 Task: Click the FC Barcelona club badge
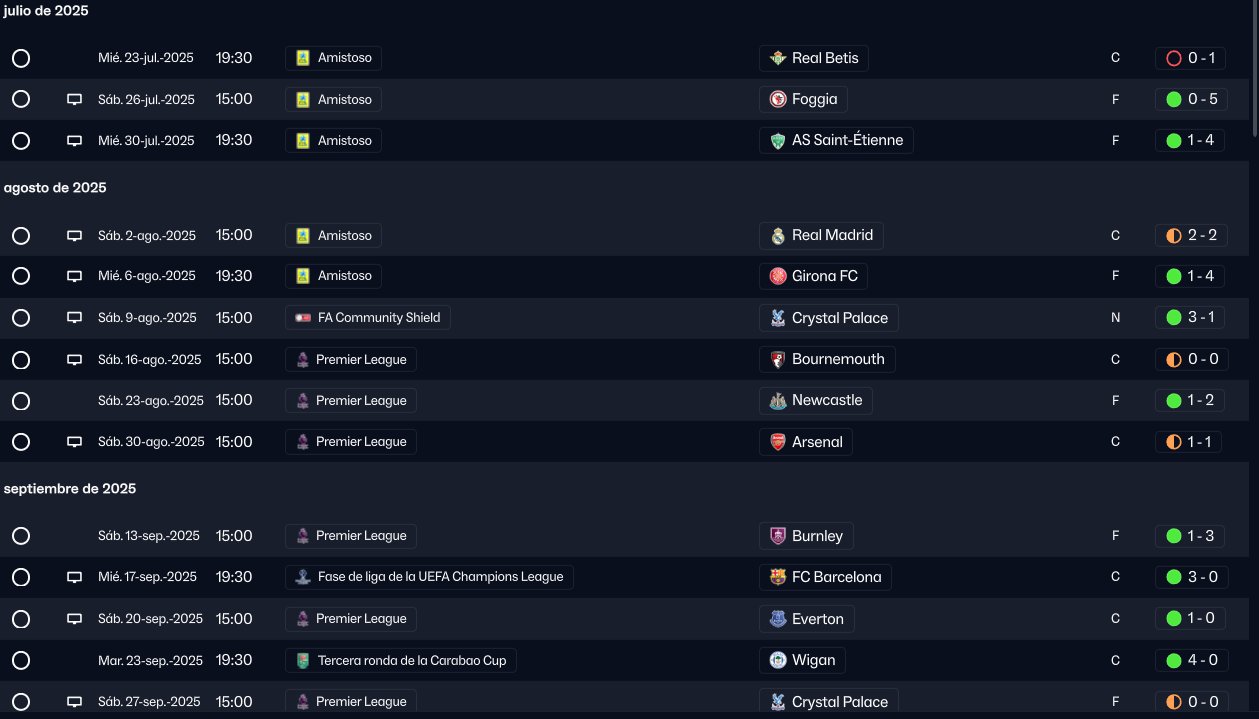coord(778,577)
